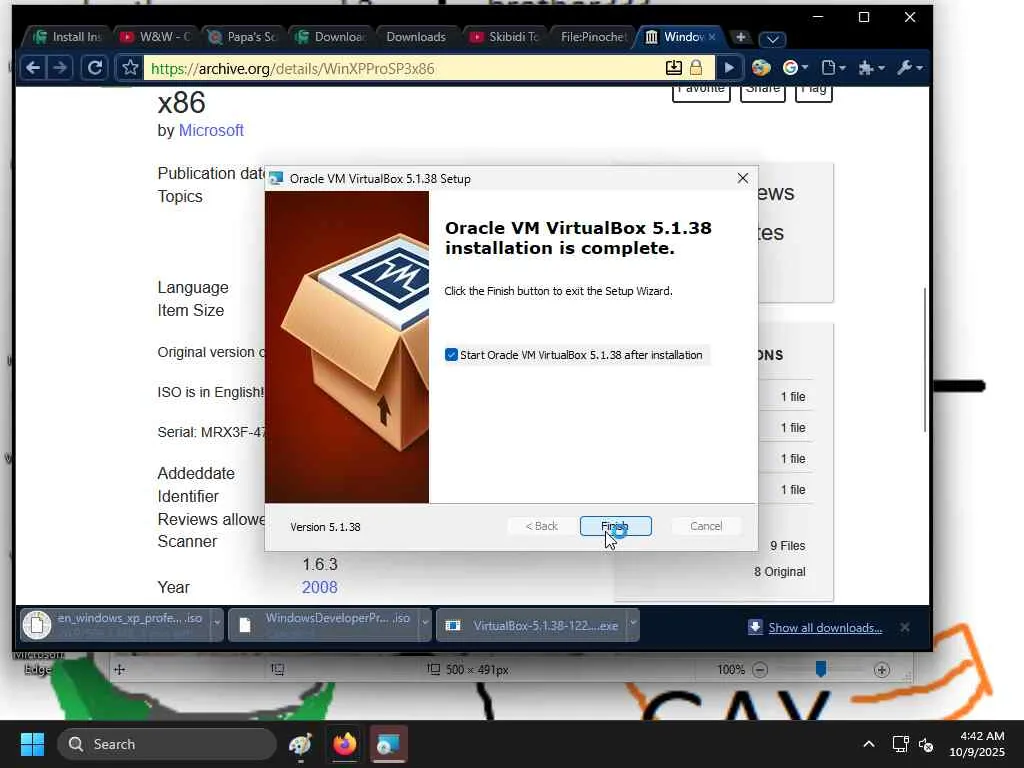Open the Windows Start menu
1024x768 pixels.
[x=32, y=744]
